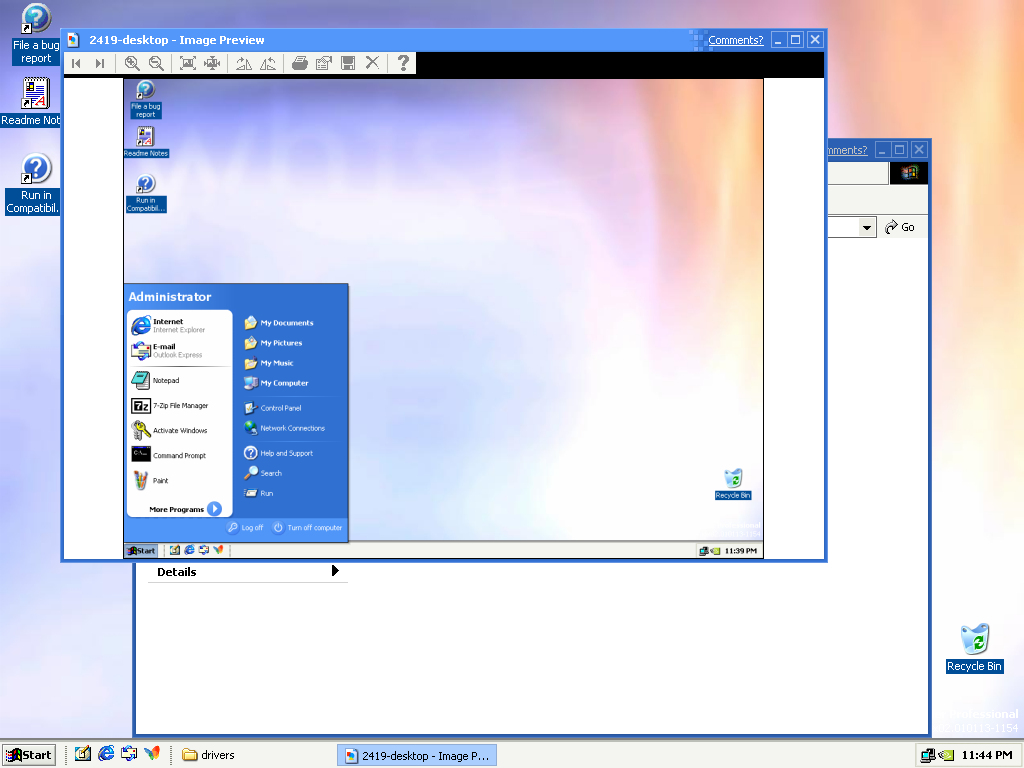Click the green display adapter tray icon
This screenshot has width=1024, height=768.
click(945, 756)
